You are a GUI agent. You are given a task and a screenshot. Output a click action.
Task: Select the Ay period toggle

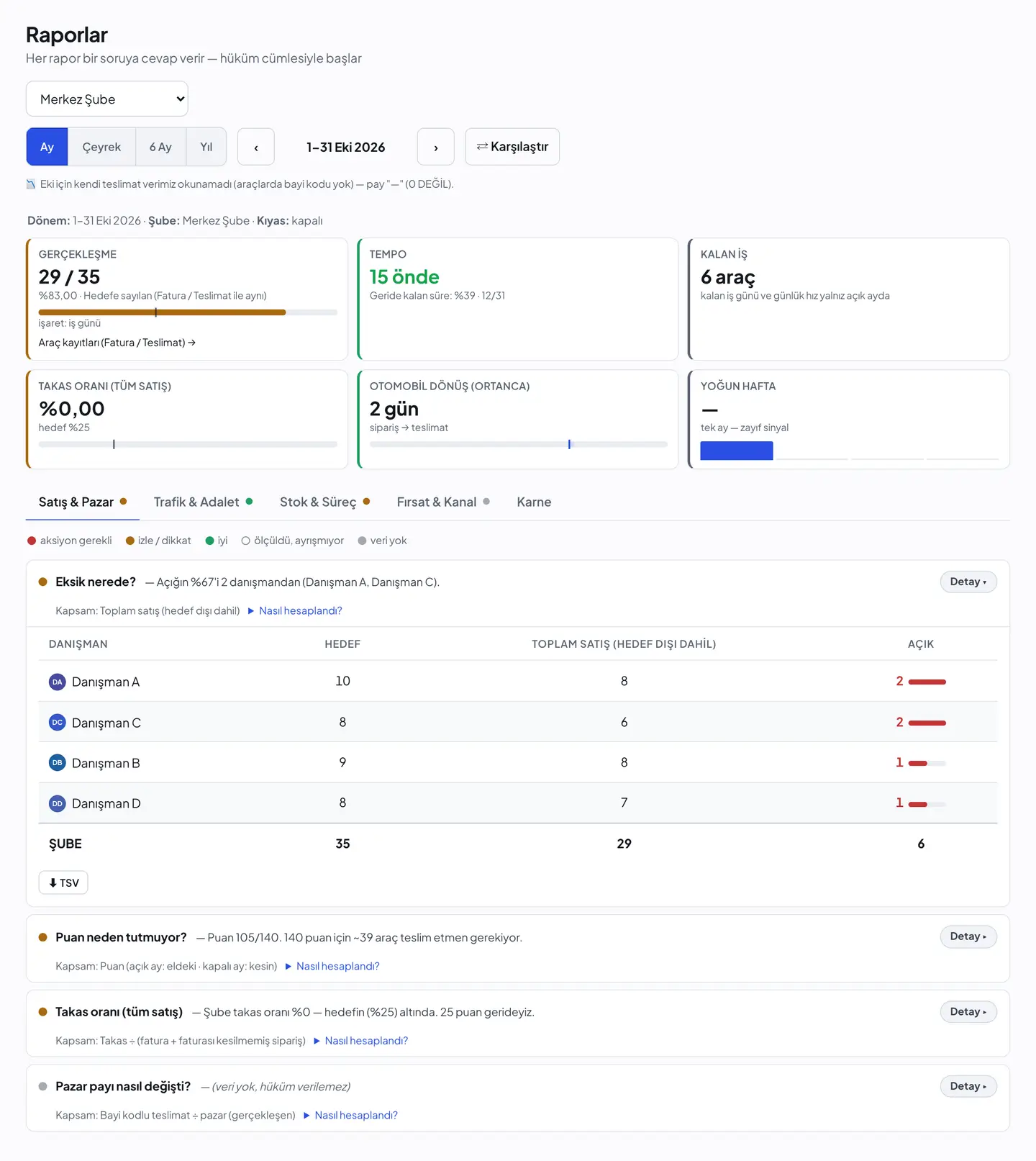47,147
